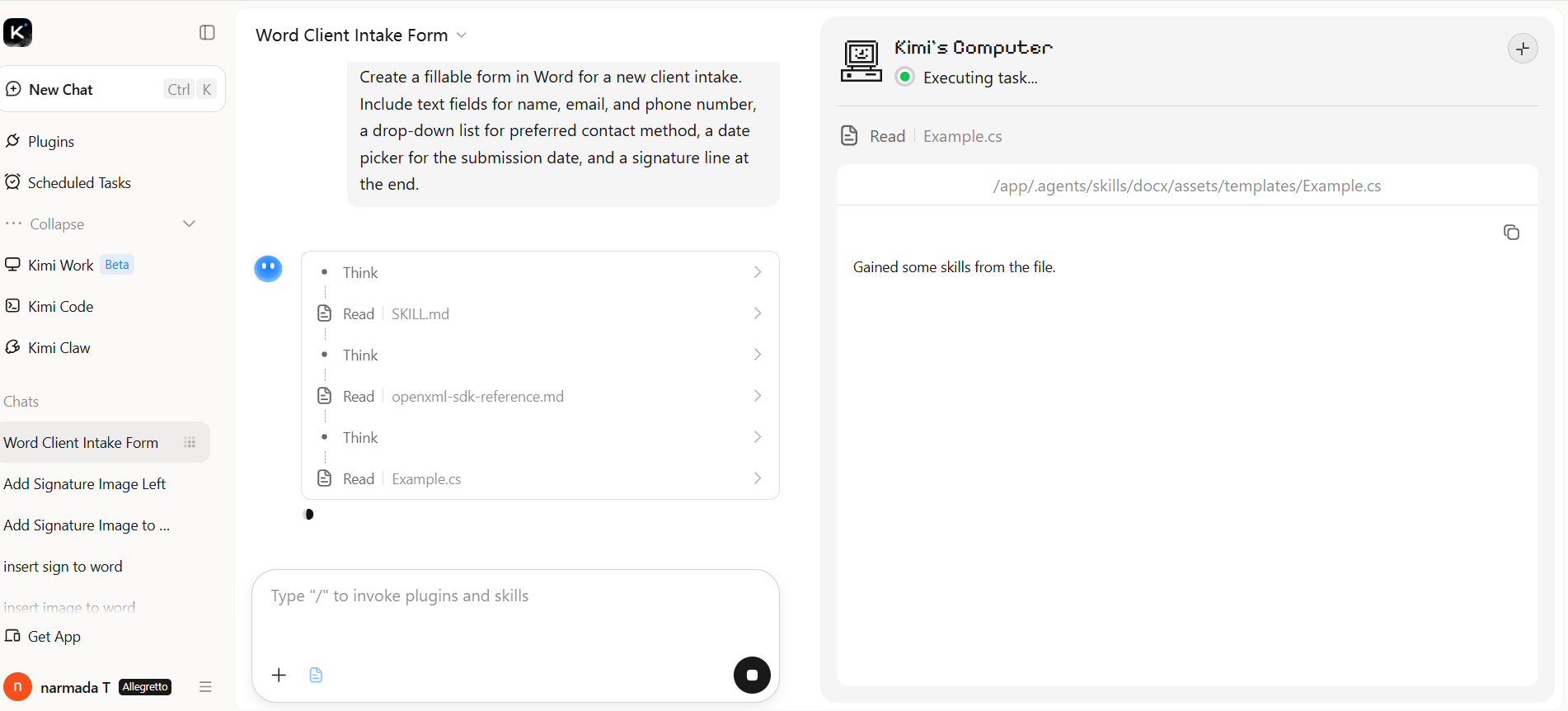This screenshot has height=711, width=1568.
Task: Expand the Read Example.cs step
Action: coord(540,479)
